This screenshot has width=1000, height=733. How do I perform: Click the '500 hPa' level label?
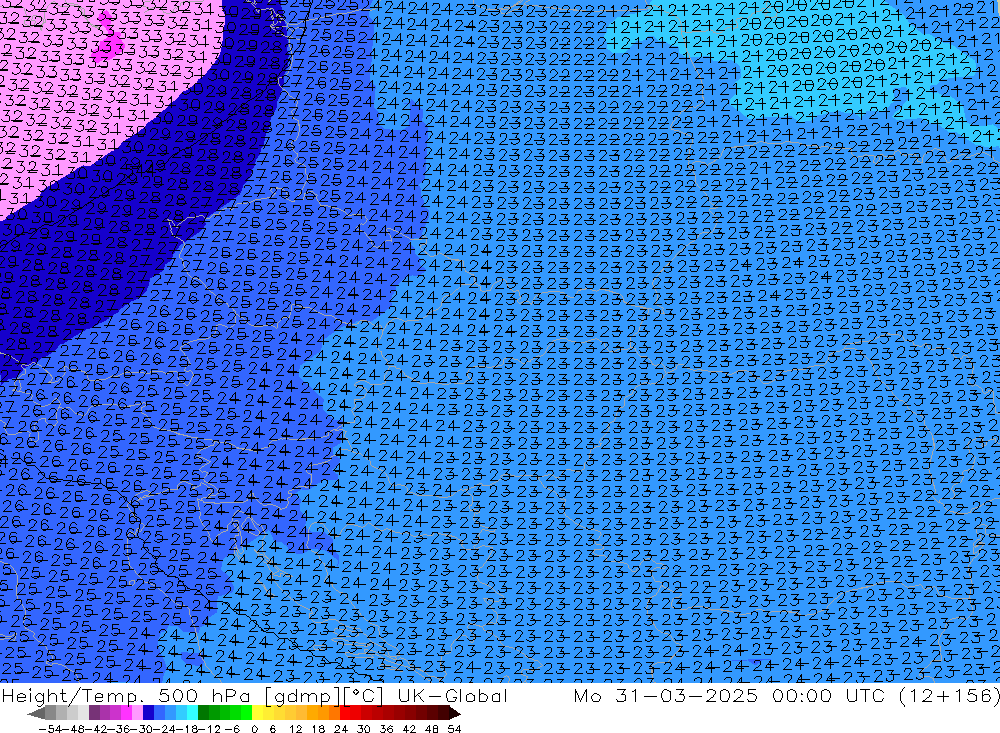click(203, 696)
